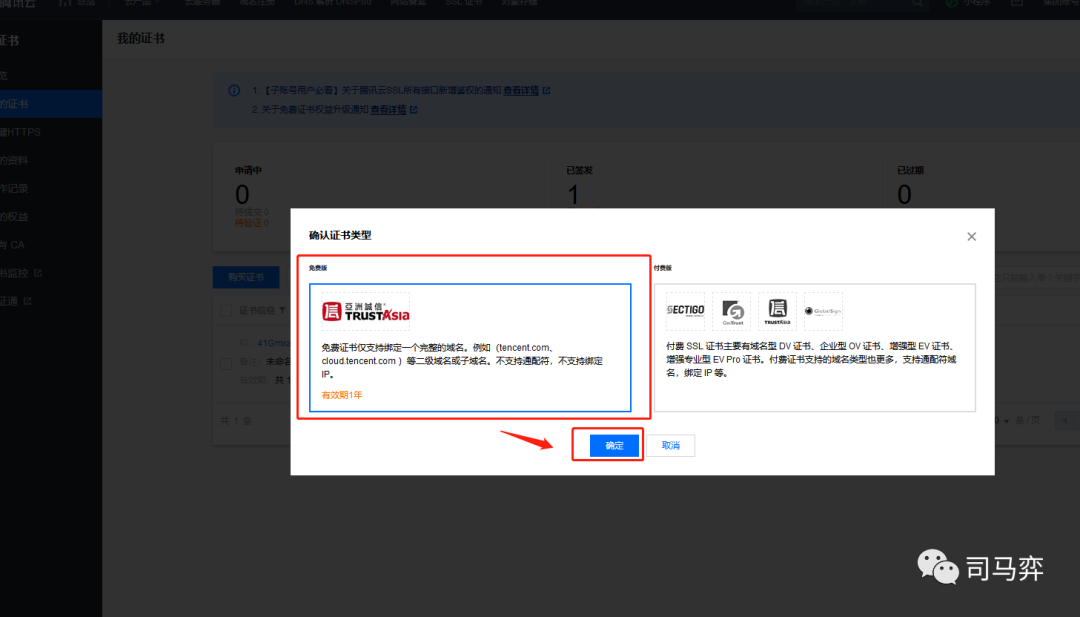The width and height of the screenshot is (1080, 617).
Task: Click the external-link icon beside 证书监控
Action: click(38, 273)
